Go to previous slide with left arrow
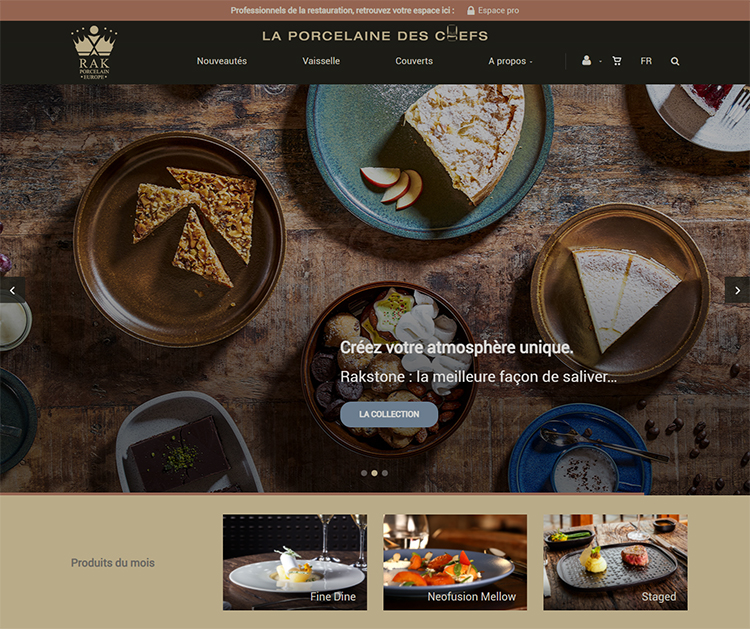The height and width of the screenshot is (629, 750). [12, 290]
